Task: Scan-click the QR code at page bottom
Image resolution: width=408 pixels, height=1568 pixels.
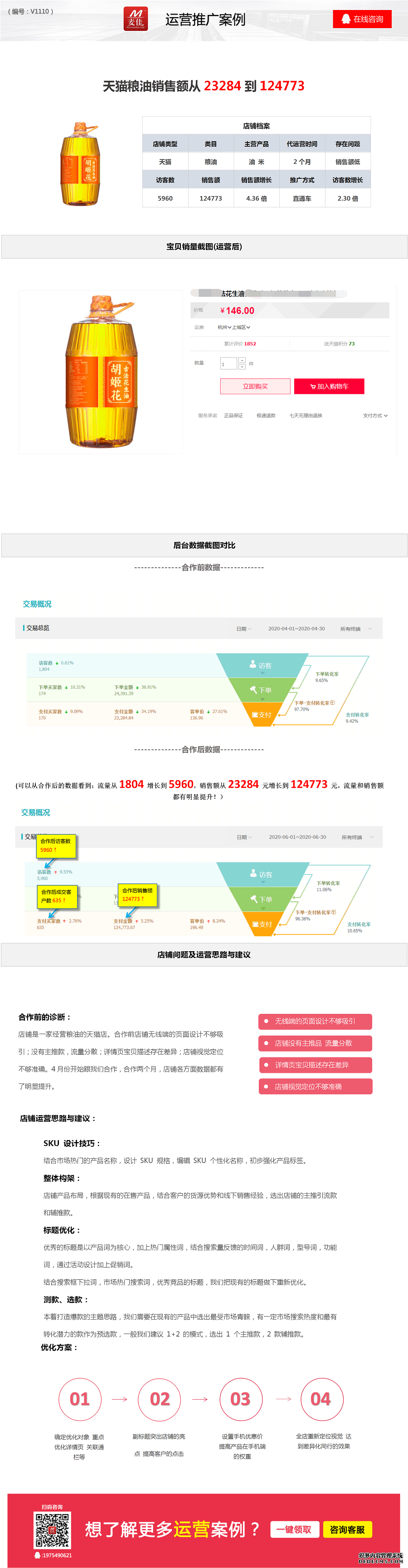Action: [52, 1530]
